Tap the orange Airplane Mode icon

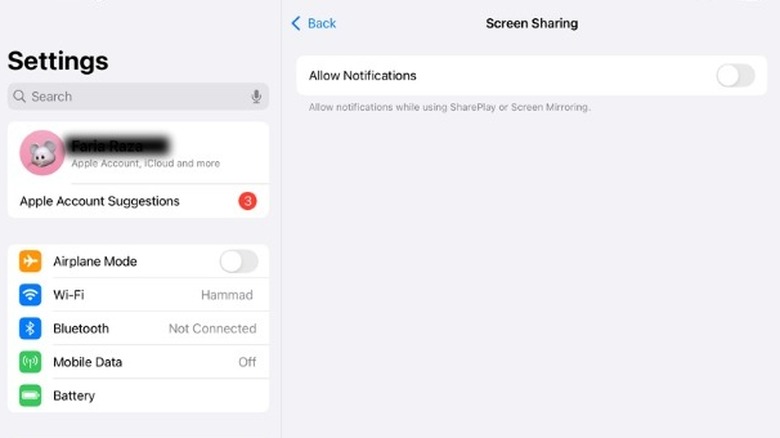click(30, 261)
